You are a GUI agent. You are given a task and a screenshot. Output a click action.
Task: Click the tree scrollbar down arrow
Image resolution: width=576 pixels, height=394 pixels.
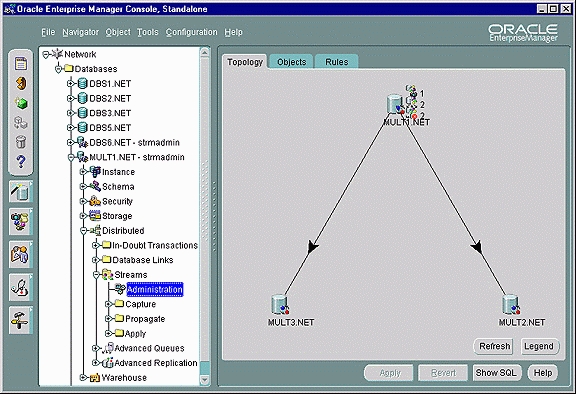[x=205, y=379]
